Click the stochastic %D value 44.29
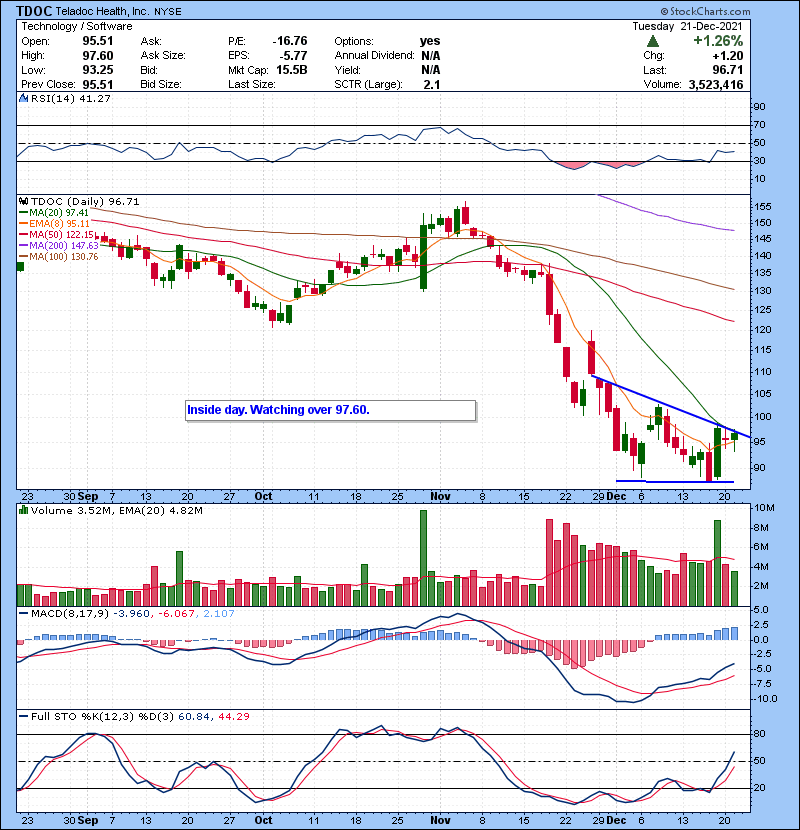The image size is (800, 830). coord(233,717)
